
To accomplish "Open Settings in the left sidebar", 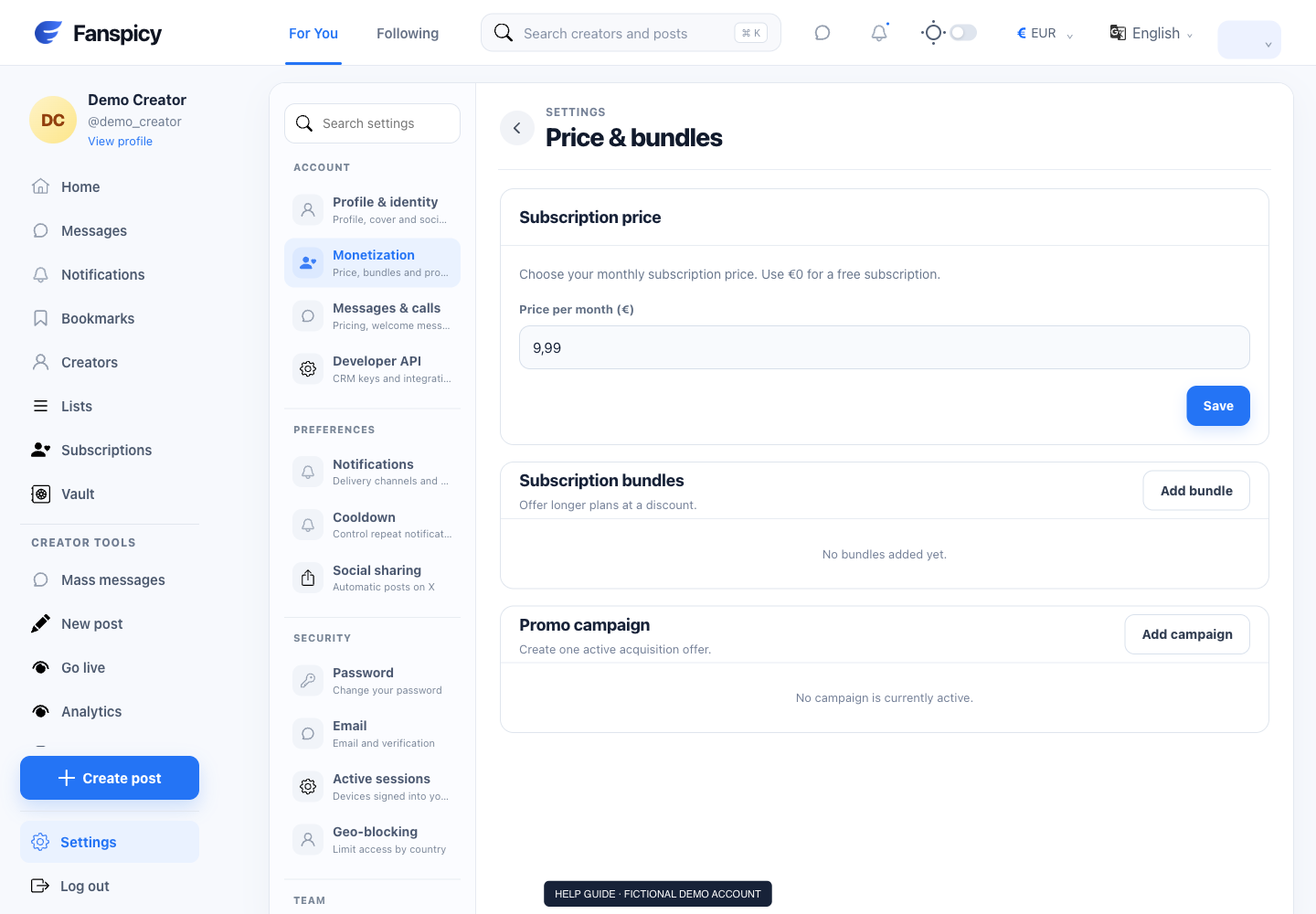I will (x=110, y=842).
